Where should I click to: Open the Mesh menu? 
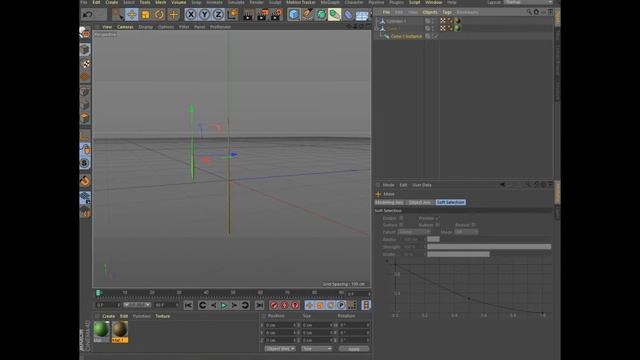pos(161,2)
